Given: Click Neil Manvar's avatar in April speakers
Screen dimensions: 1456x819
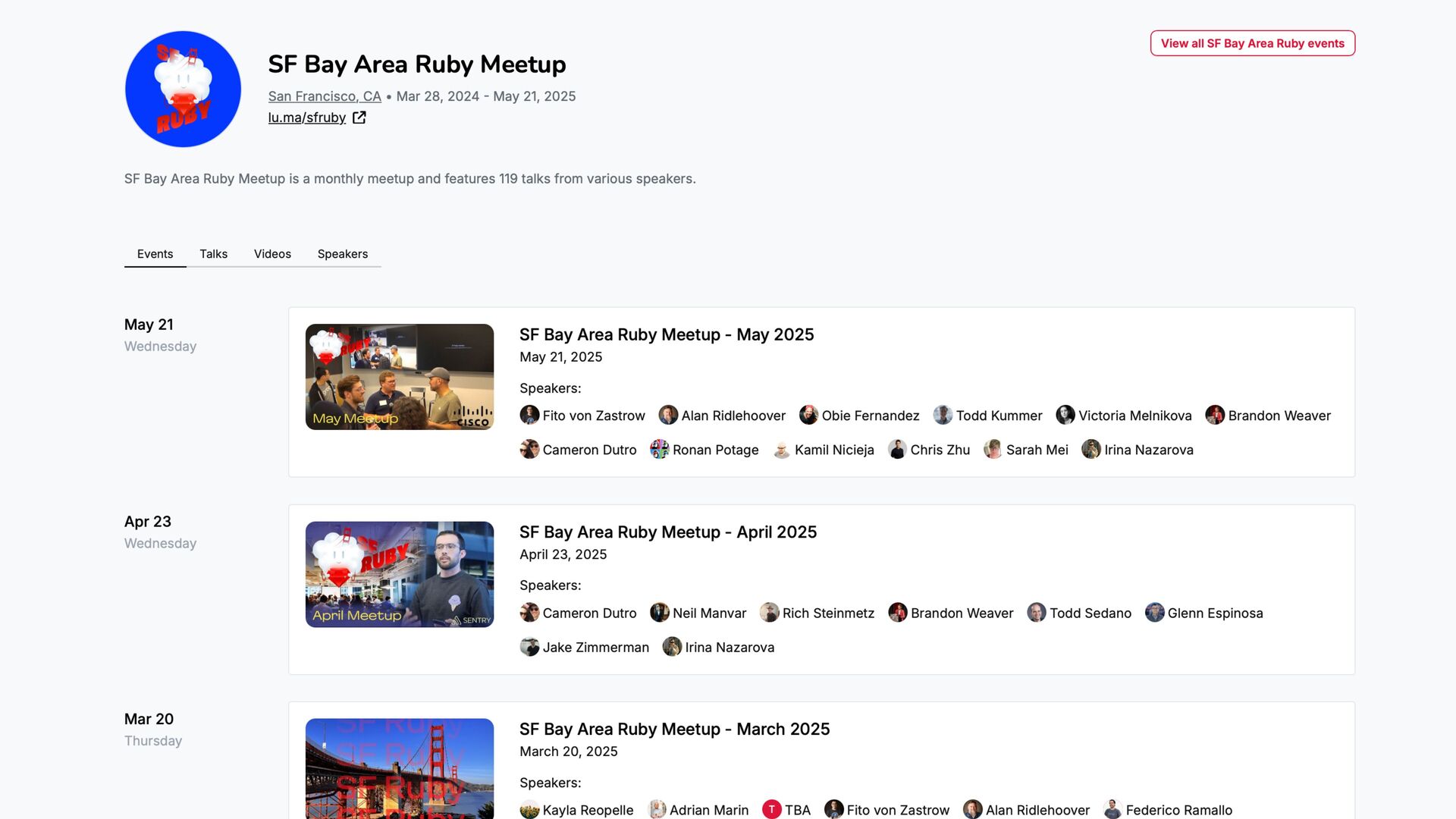Looking at the screenshot, I should pos(659,612).
